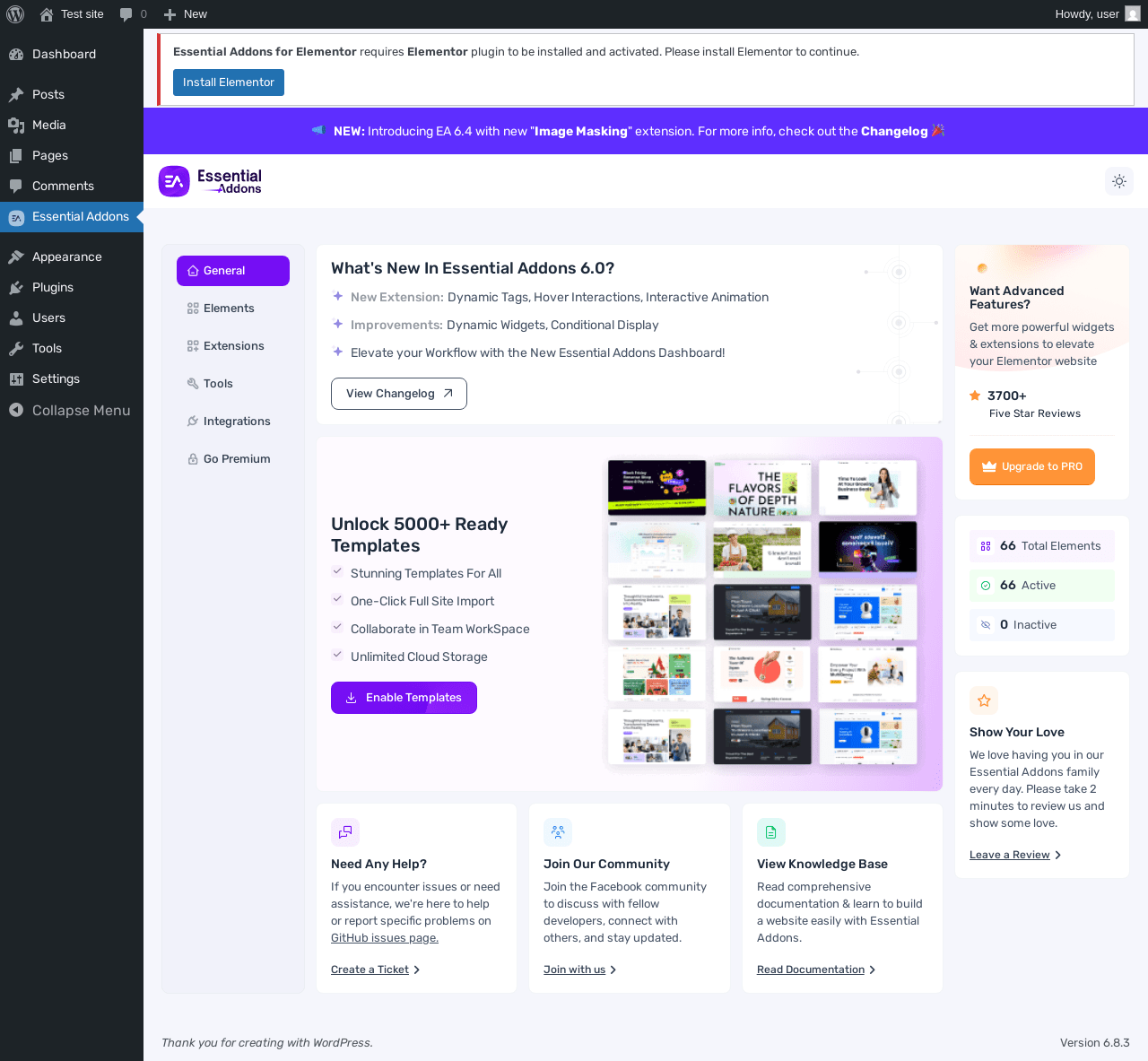This screenshot has width=1148, height=1061.
Task: Open the Howdy, user account menu
Action: tap(1098, 14)
